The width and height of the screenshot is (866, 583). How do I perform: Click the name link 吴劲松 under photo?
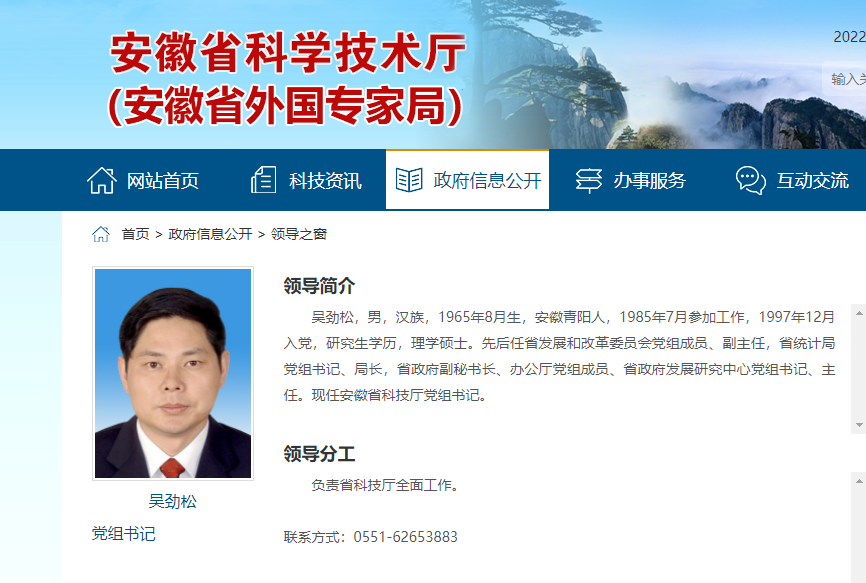point(172,501)
